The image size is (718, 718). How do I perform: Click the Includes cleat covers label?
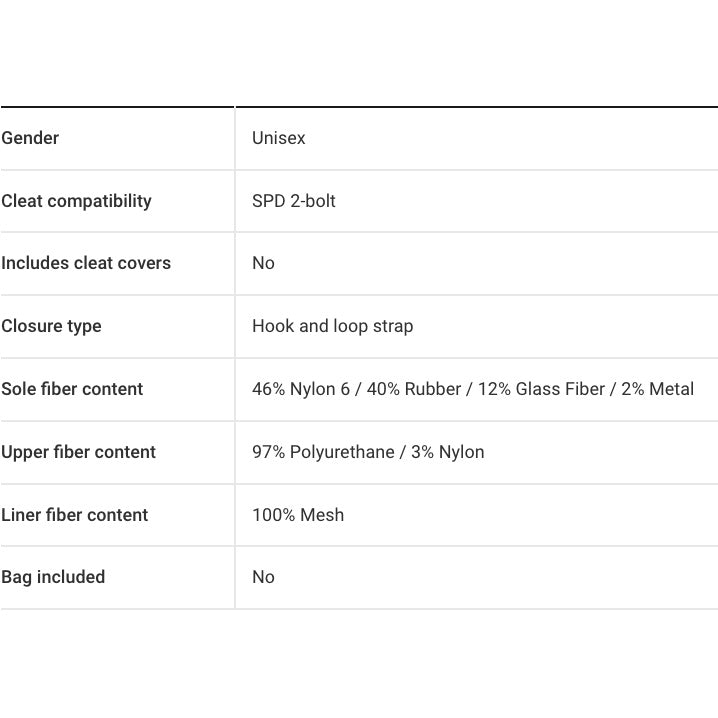86,263
